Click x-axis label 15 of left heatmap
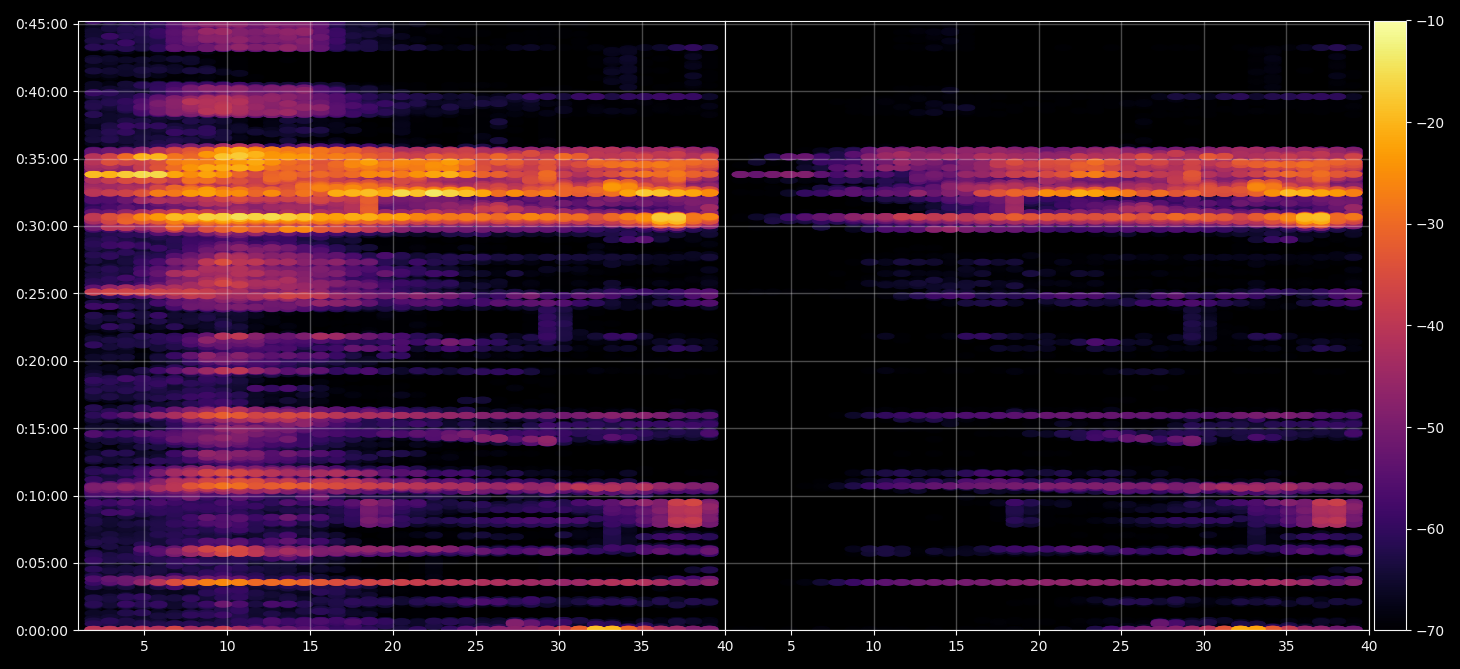 click(x=310, y=647)
